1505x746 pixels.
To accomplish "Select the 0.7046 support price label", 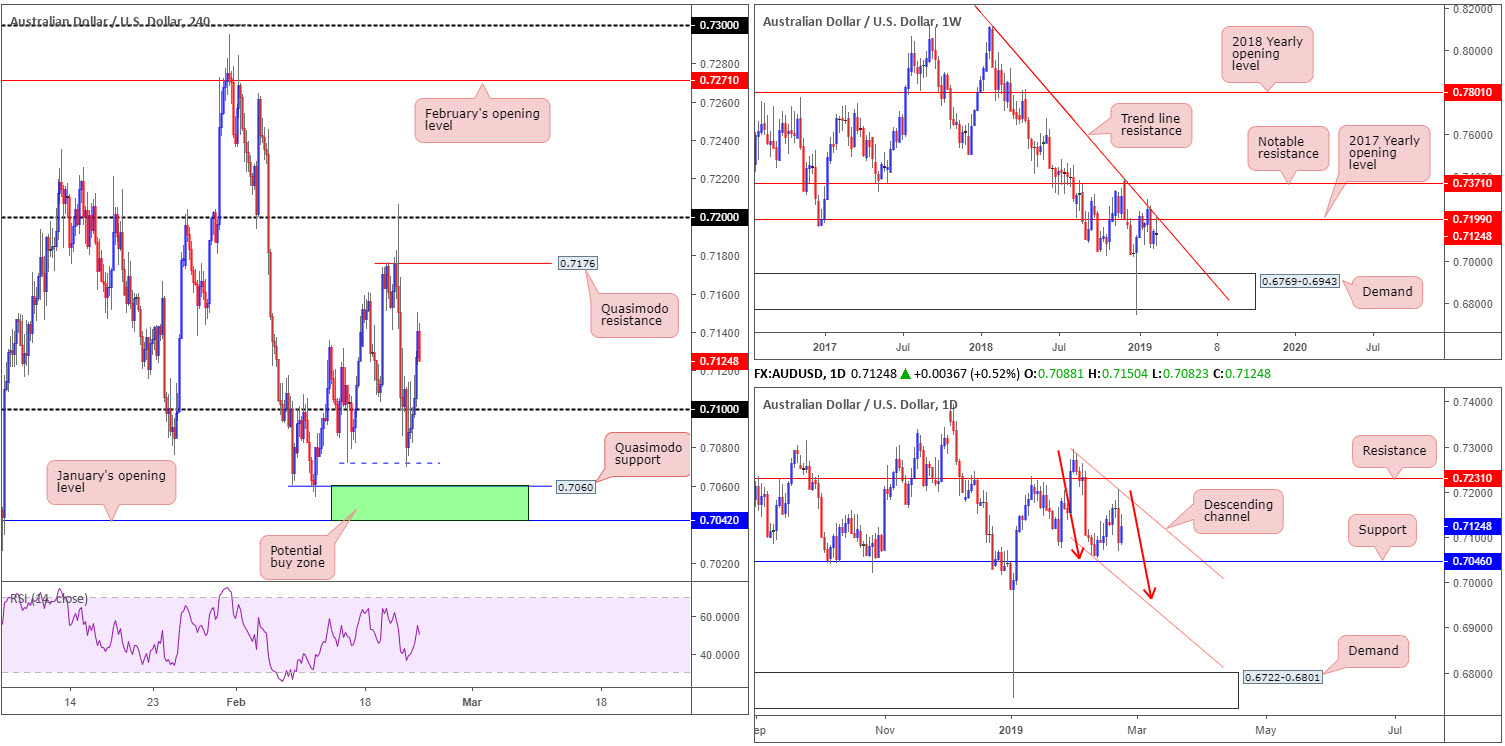I will click(x=1470, y=562).
